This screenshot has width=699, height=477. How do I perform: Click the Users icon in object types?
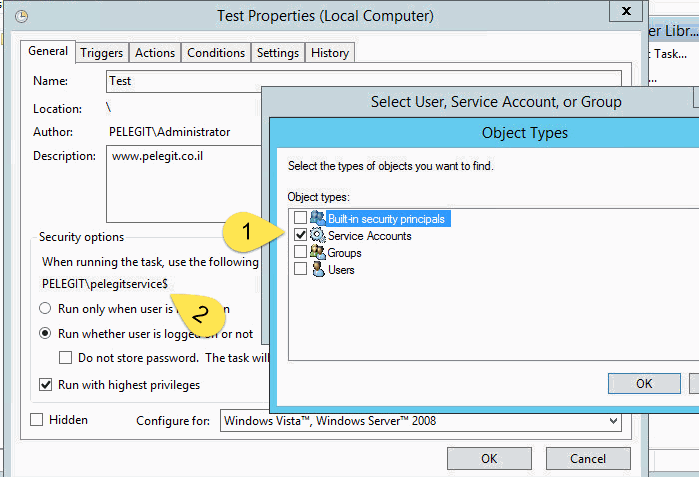point(318,269)
